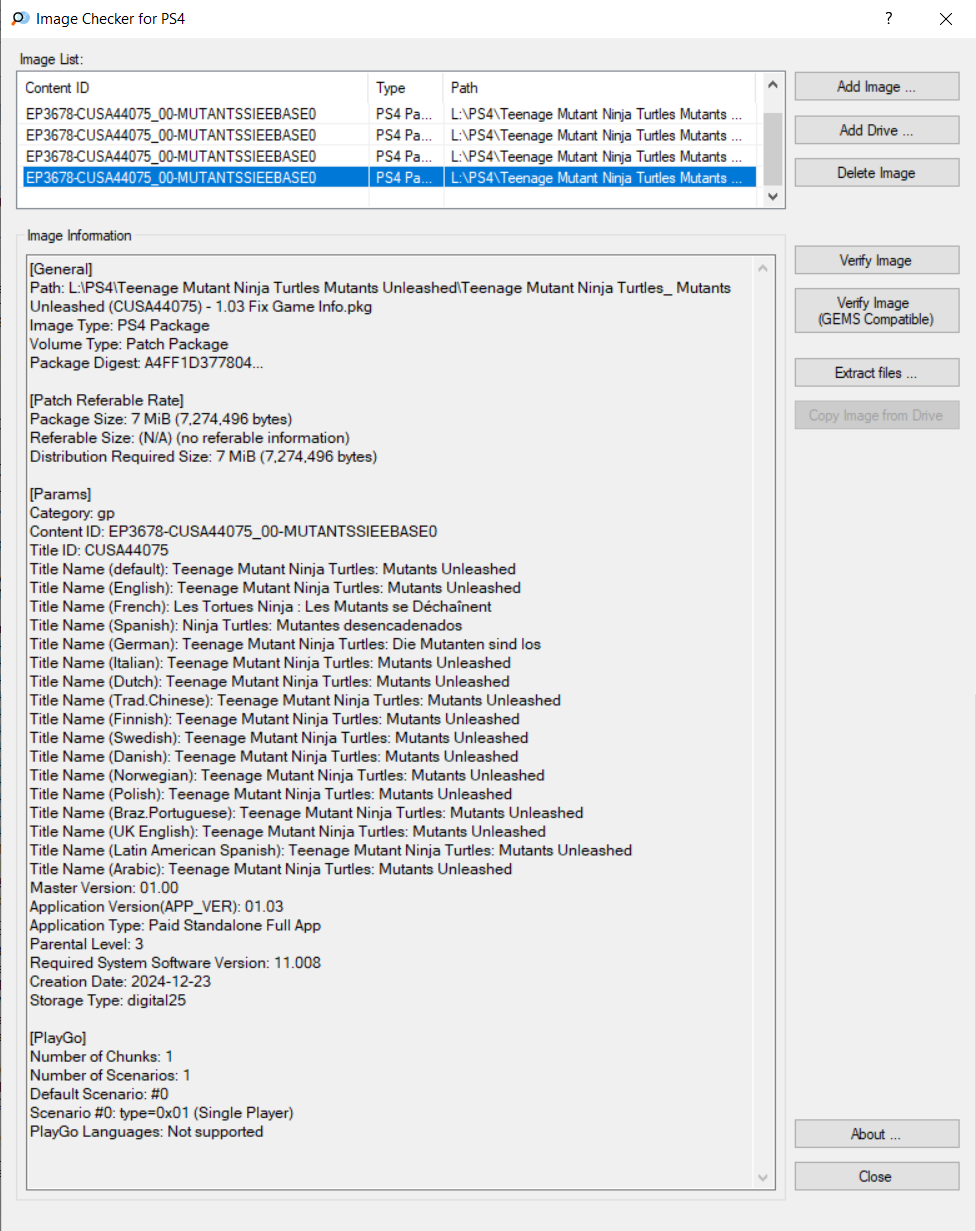Click the Image List scrollbar down arrow
Viewport: 976px width, 1231px height.
tap(771, 197)
